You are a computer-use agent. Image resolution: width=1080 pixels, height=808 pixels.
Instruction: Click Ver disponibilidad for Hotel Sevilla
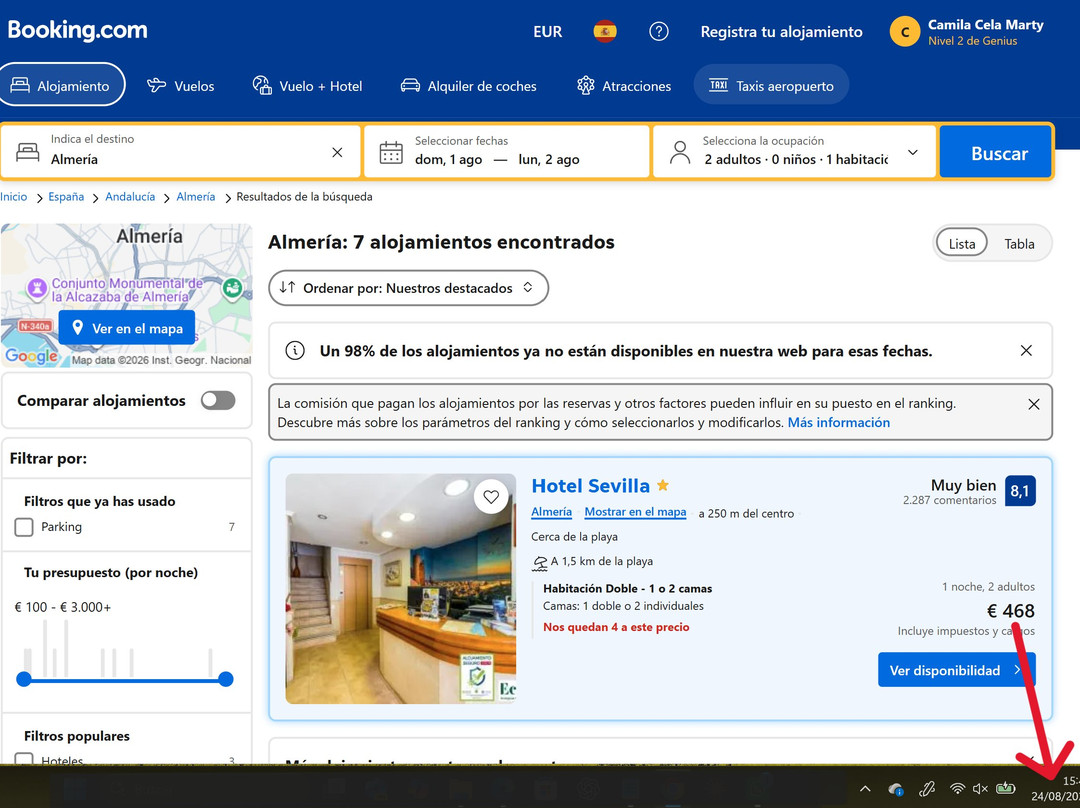point(956,670)
